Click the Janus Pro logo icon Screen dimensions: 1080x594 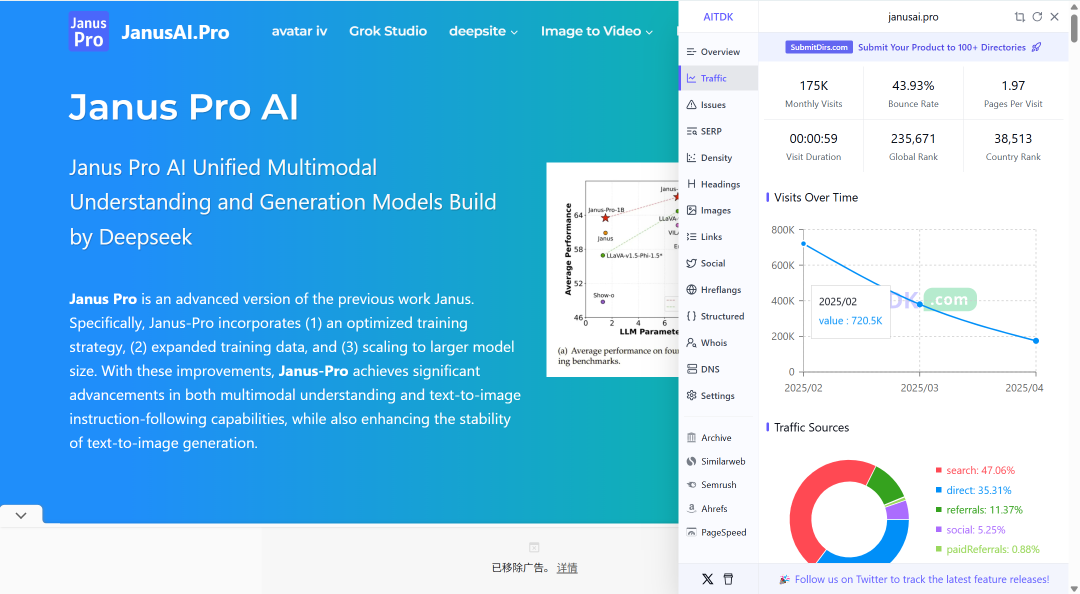(x=89, y=32)
